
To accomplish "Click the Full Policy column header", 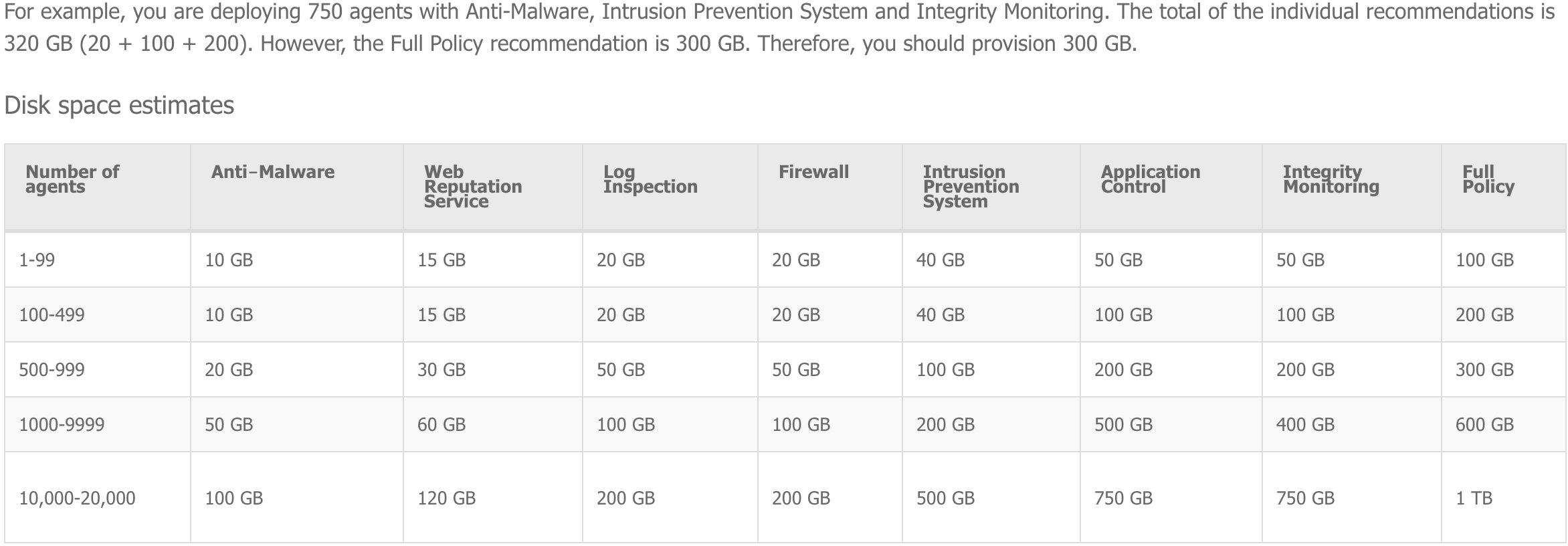I will (1488, 179).
